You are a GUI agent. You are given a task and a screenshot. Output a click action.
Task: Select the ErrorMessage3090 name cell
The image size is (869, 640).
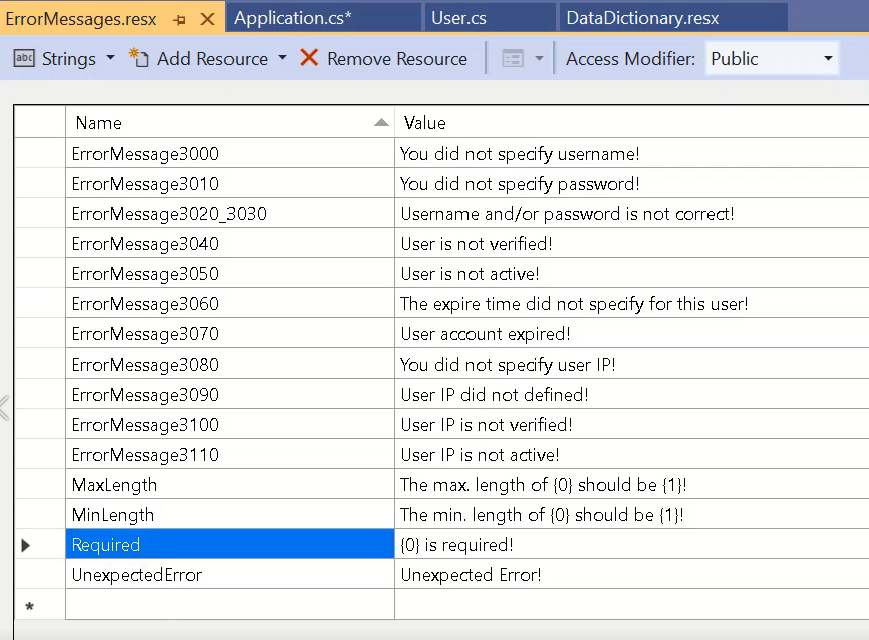point(229,395)
